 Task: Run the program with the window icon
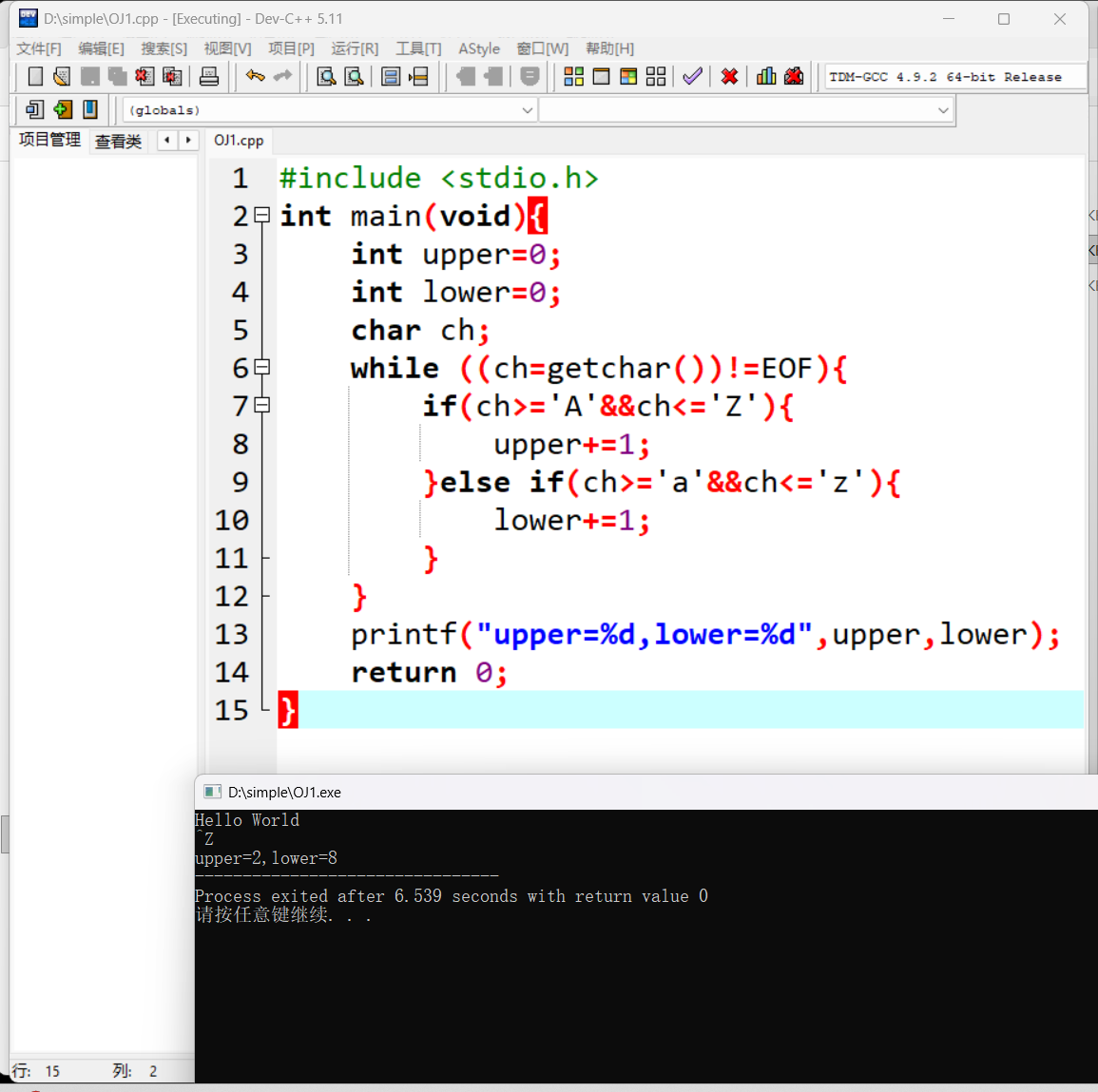601,76
